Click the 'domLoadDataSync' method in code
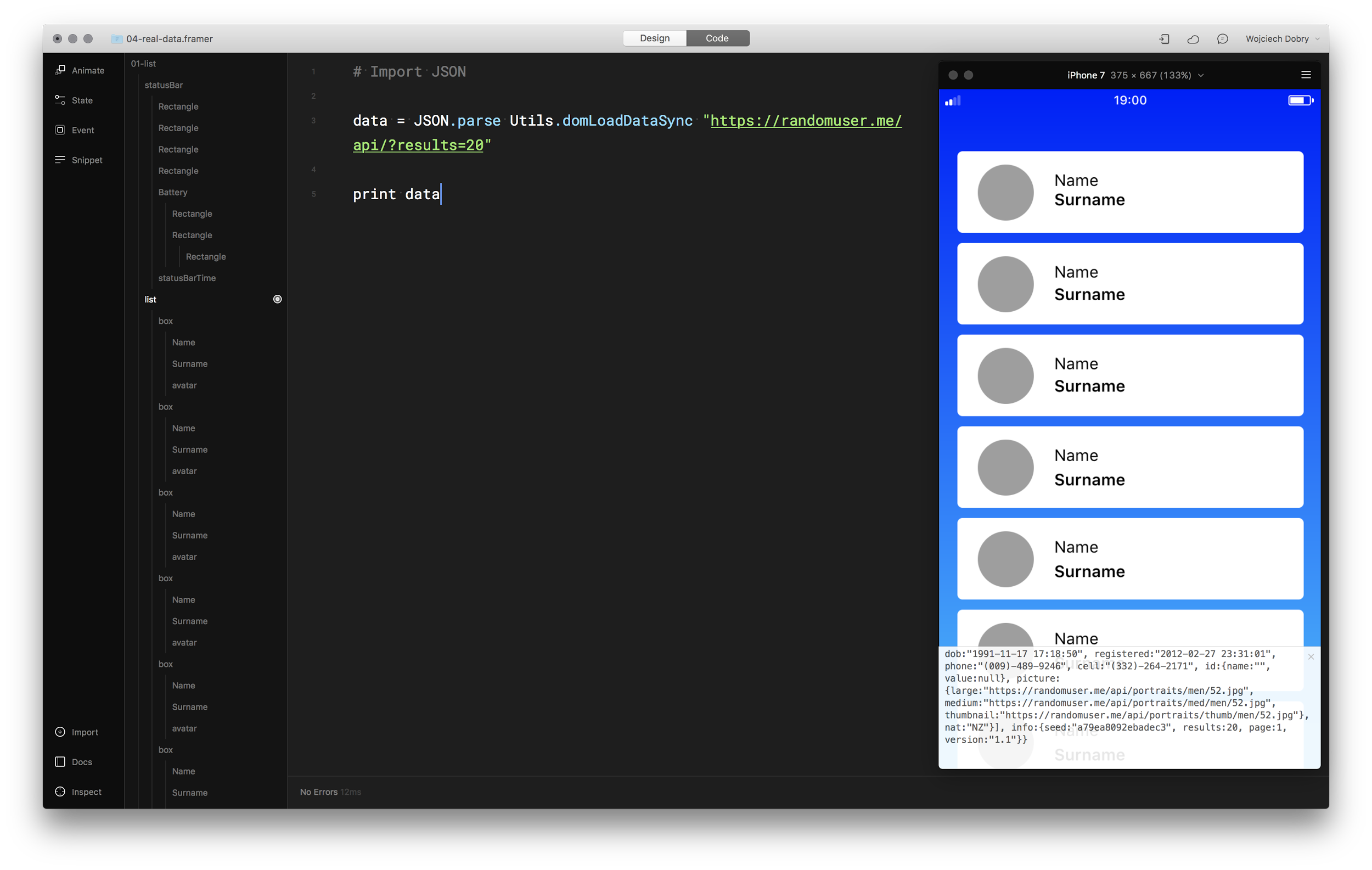This screenshot has width=1372, height=870. [627, 121]
